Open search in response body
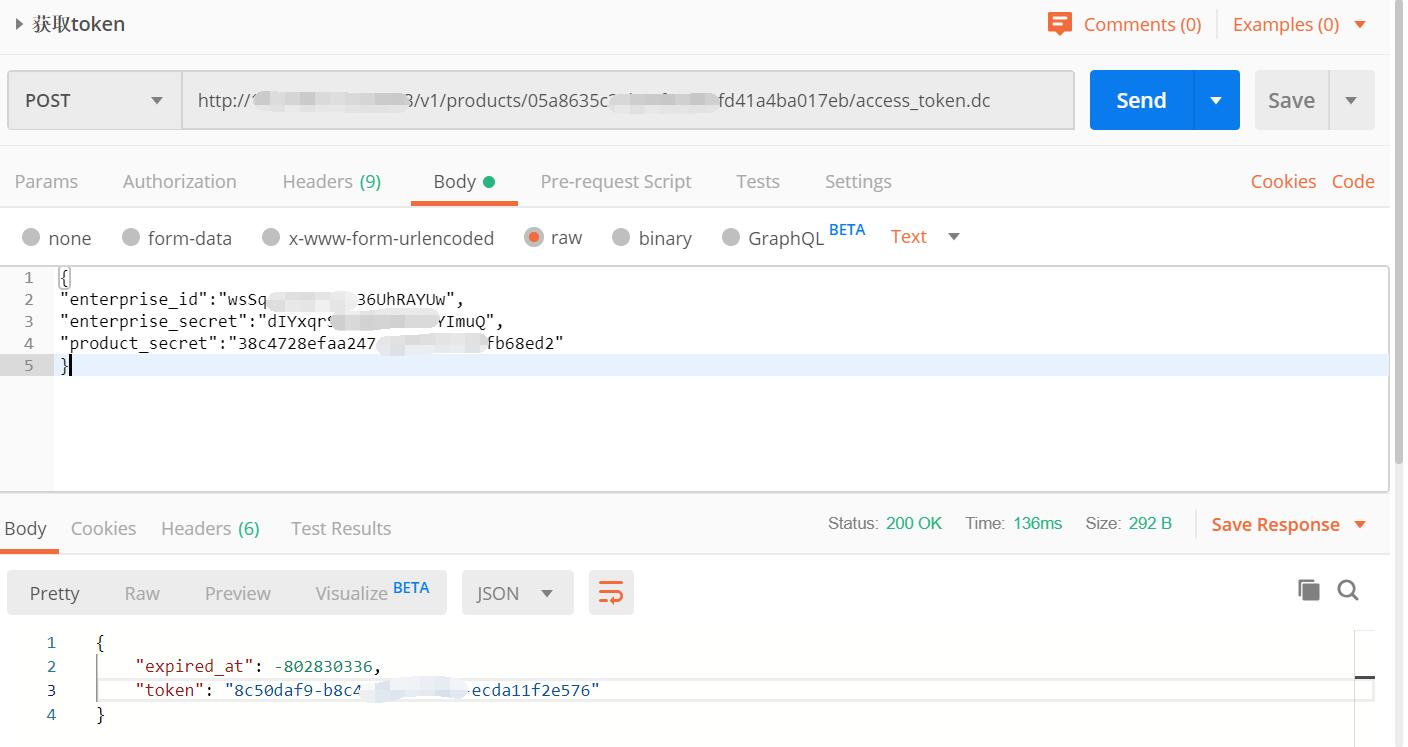Viewport: 1408px width, 747px height. point(1348,590)
